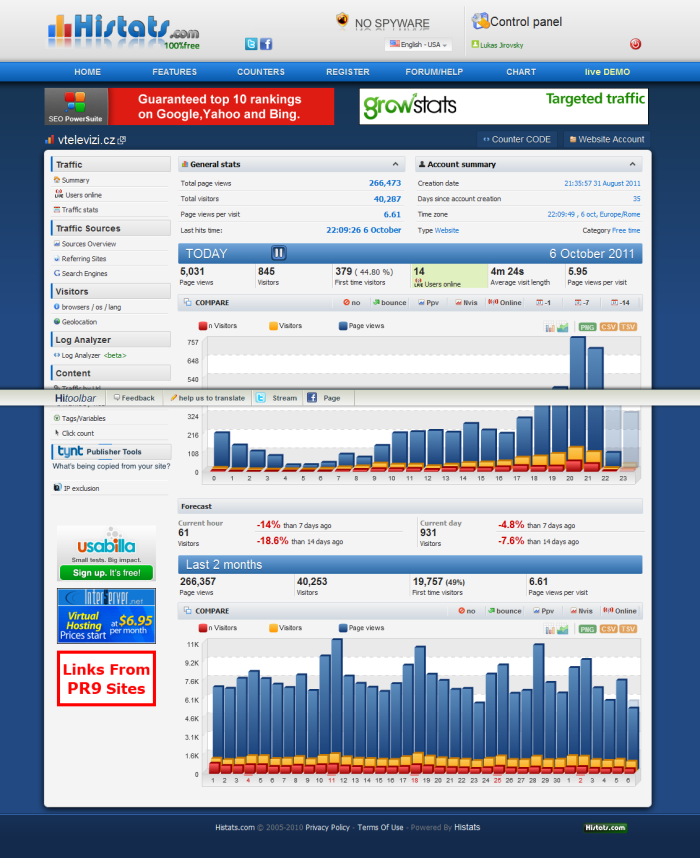Toggle Nvis comparison in today's chart
700x858 pixels.
[466, 303]
